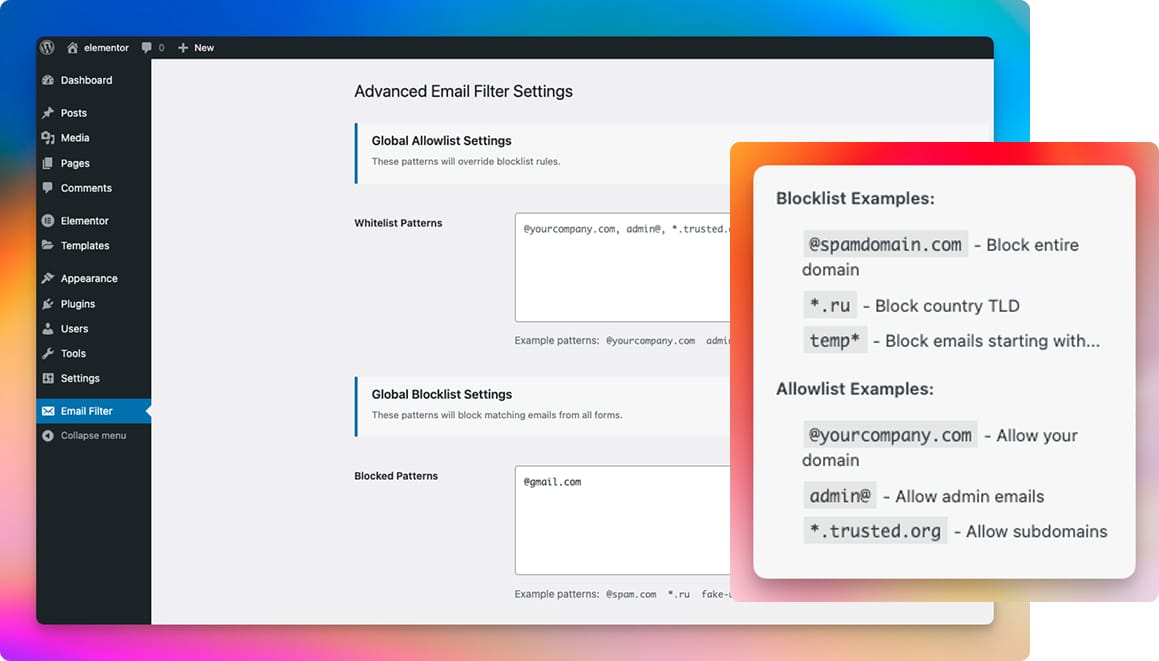Open Comments in the sidebar

(86, 188)
